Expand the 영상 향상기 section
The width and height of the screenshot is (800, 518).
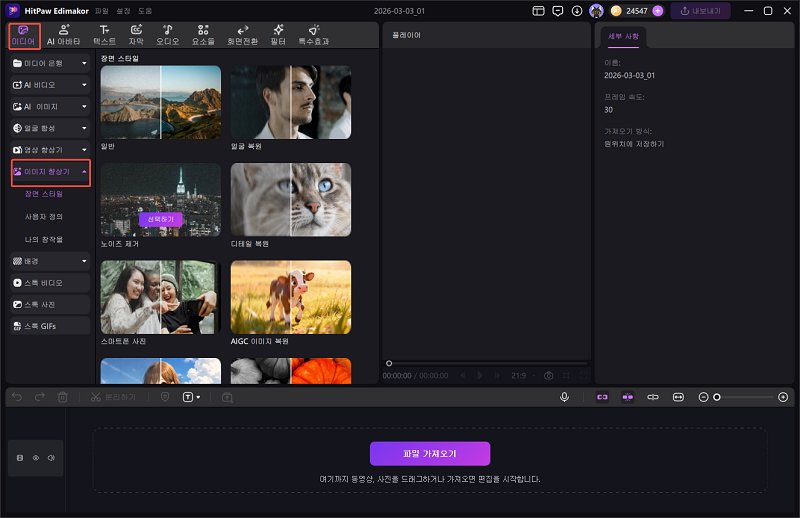click(50, 150)
